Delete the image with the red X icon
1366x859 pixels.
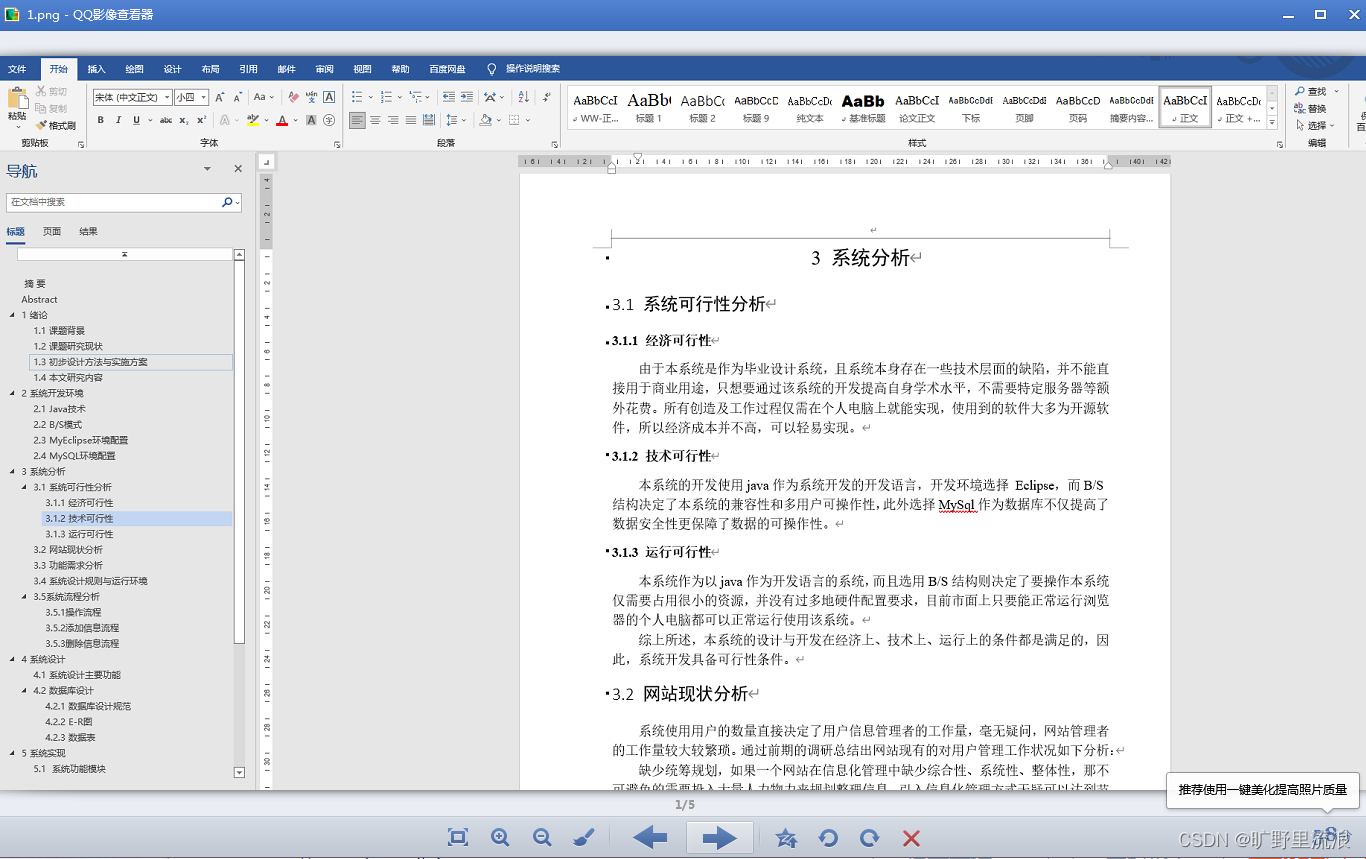911,838
